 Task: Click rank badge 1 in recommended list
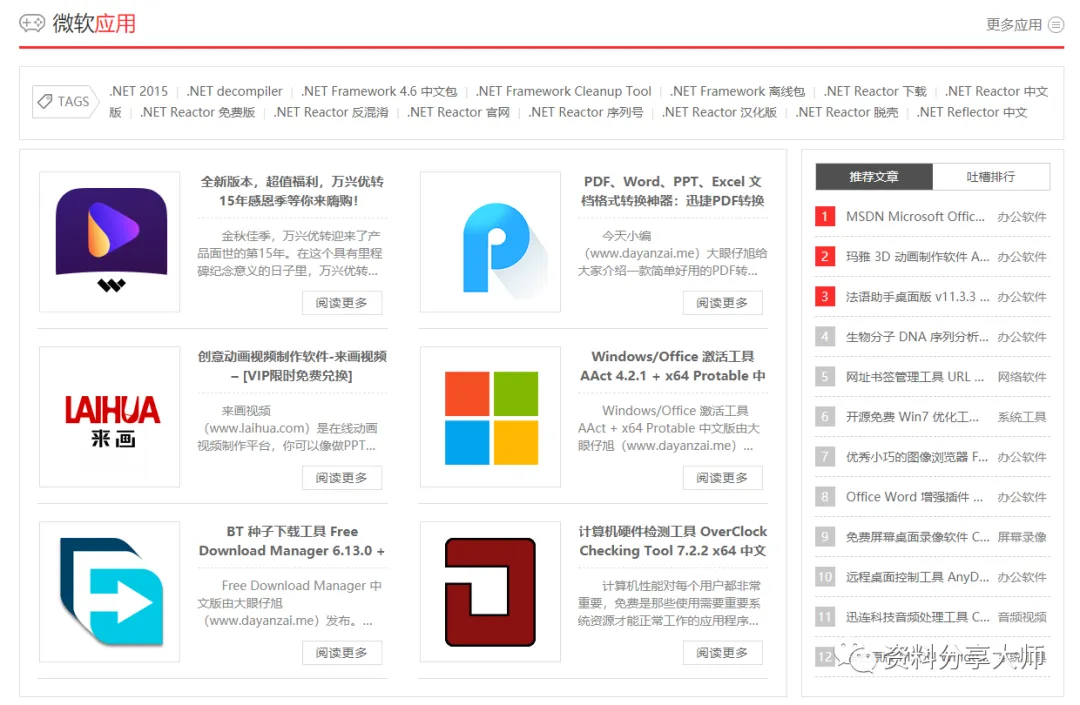(824, 216)
